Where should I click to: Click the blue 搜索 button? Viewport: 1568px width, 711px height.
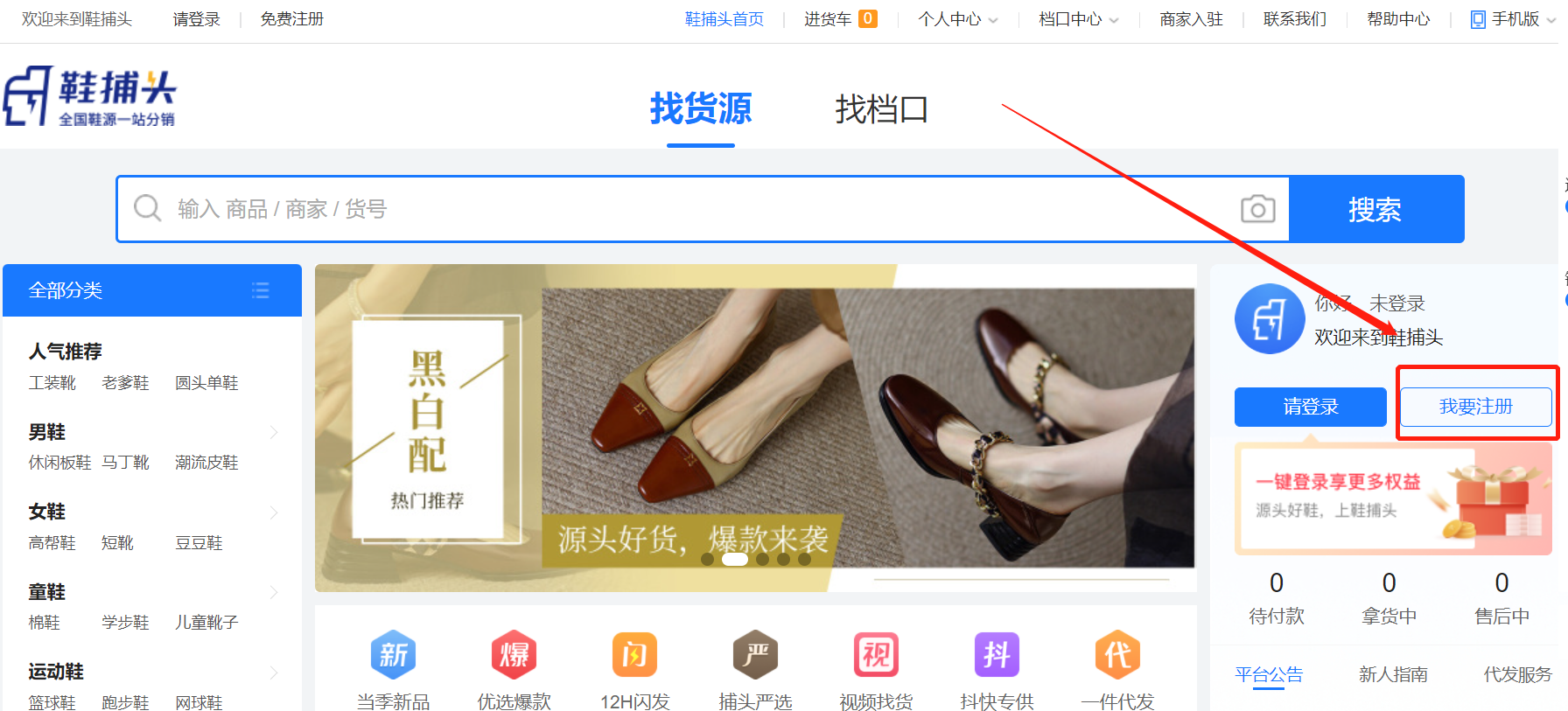(x=1375, y=209)
